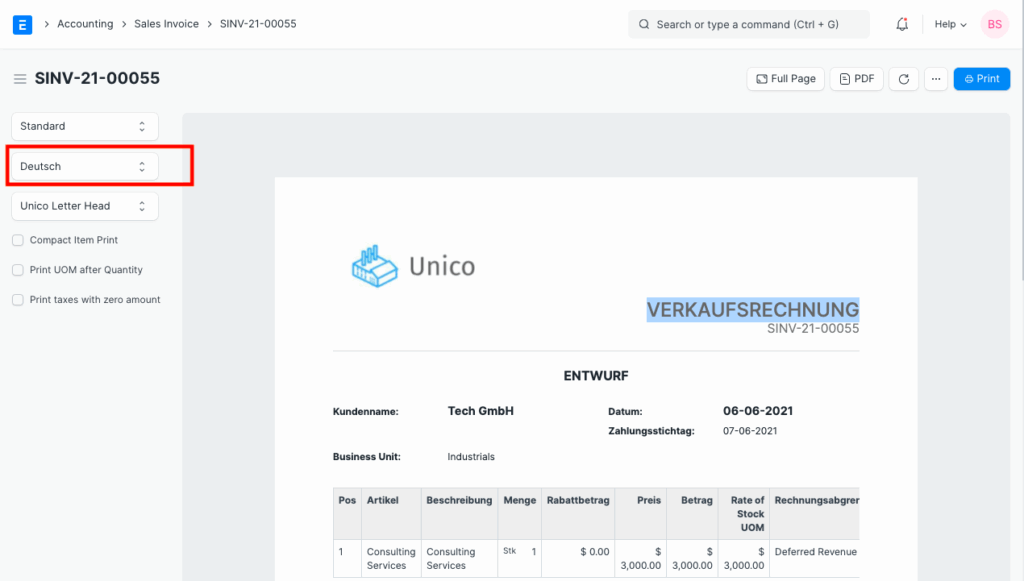Change the Deutsch language selector
The width and height of the screenshot is (1024, 581).
pyautogui.click(x=84, y=166)
